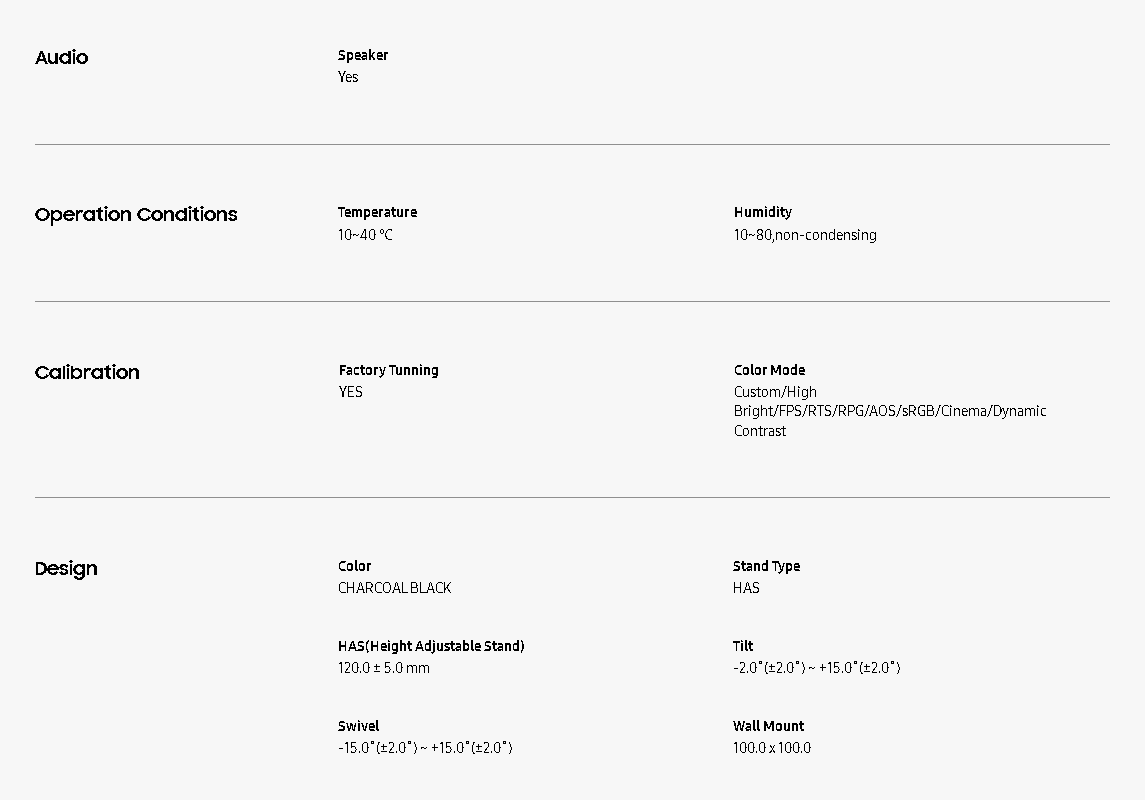Click the CHARCOAL BLACK color value
This screenshot has width=1145, height=800.
pyautogui.click(x=394, y=588)
